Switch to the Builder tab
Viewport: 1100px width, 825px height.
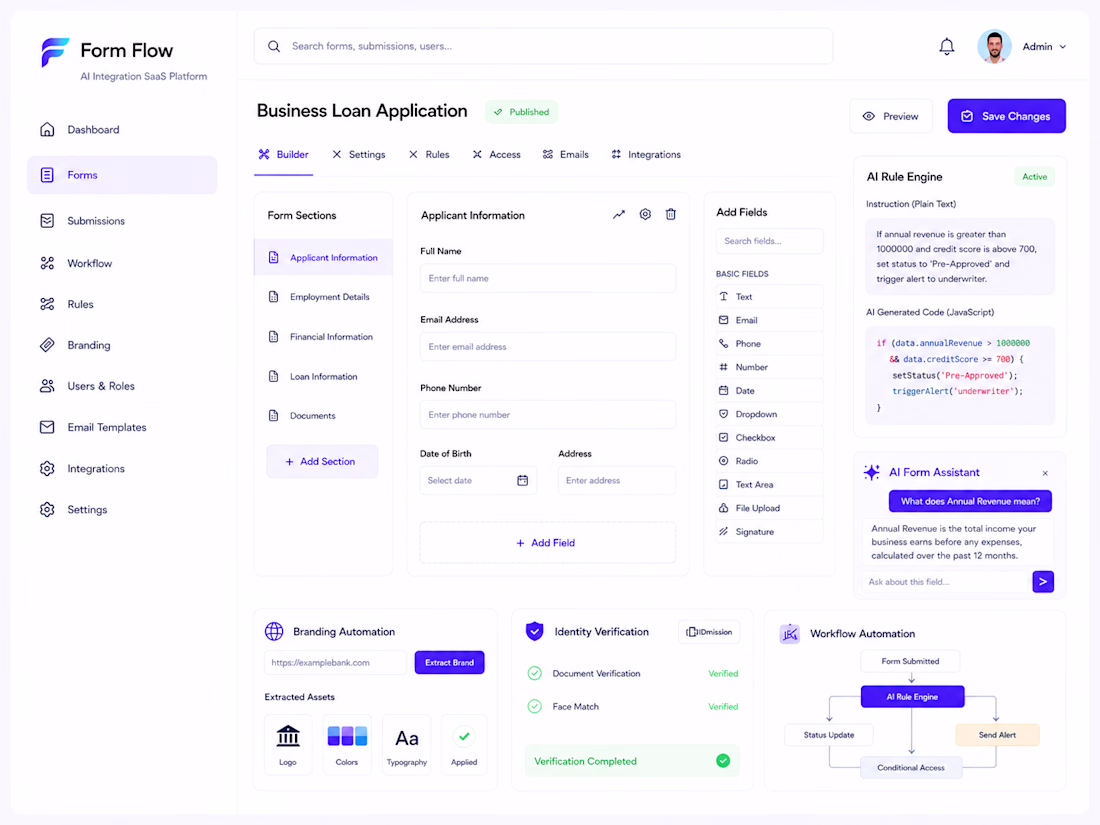tap(283, 155)
